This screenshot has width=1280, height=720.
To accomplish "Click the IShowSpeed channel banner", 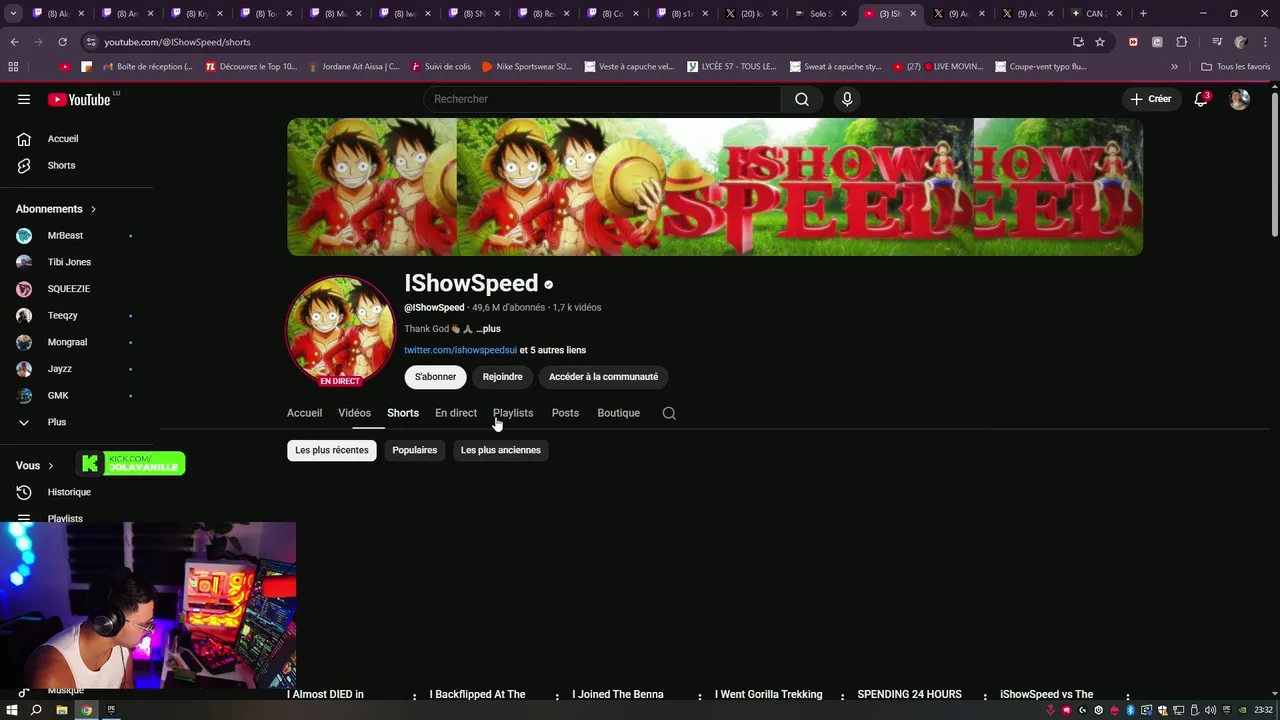I will (x=715, y=187).
